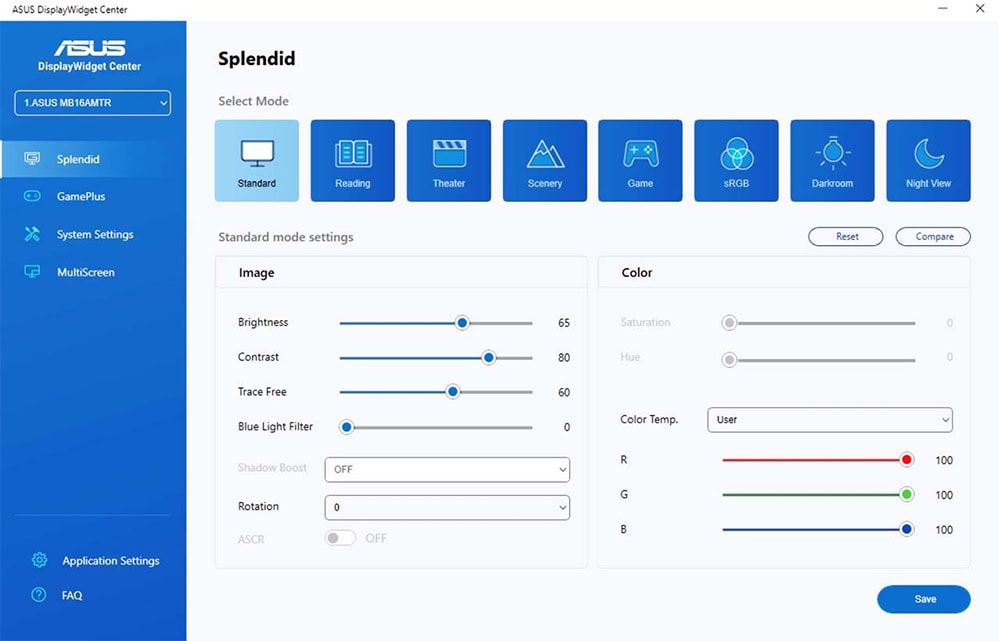Minimize the DisplayWidget Center window
1000x641 pixels.
943,9
